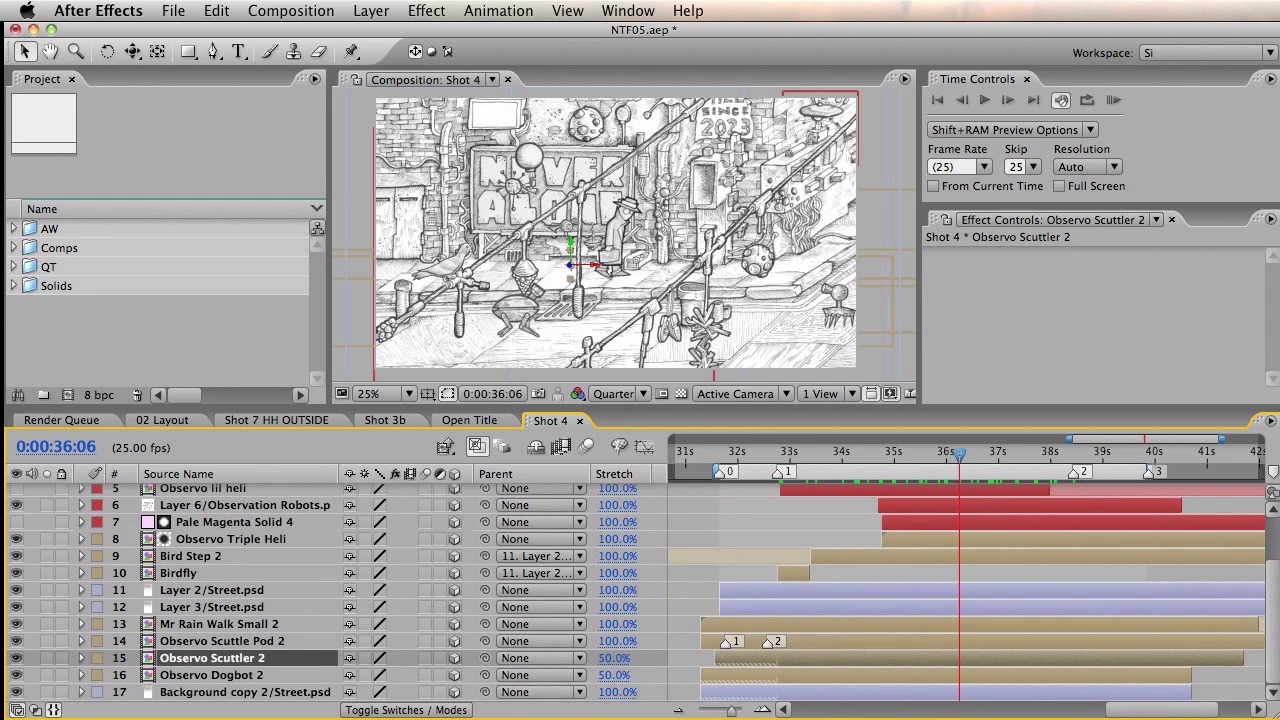Select the Selection arrow tool
This screenshot has width=1280, height=720.
[x=25, y=52]
